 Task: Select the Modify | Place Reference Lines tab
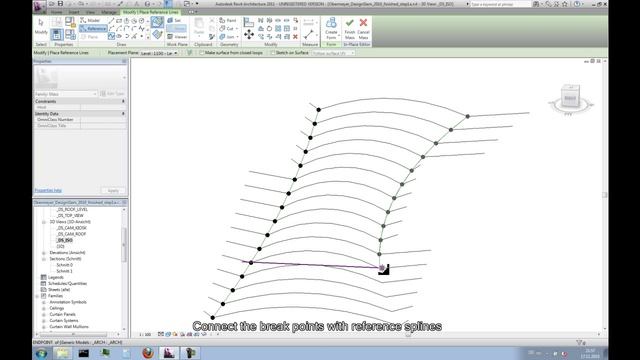pyautogui.click(x=151, y=12)
